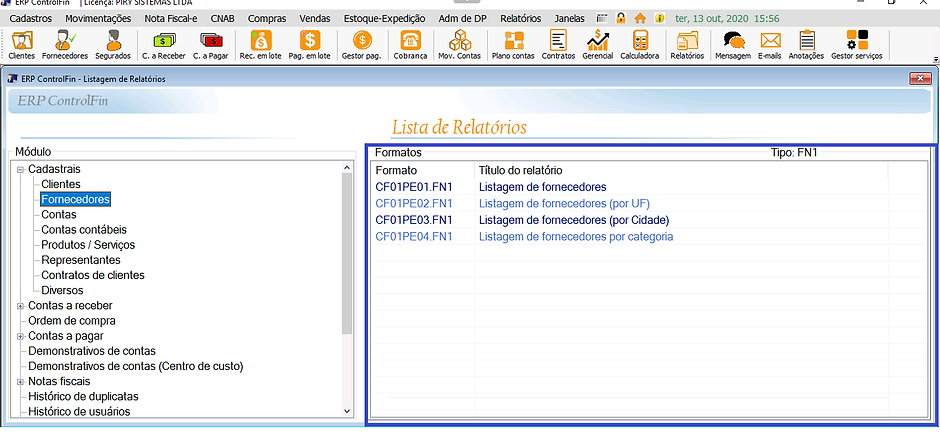Open the Nota Fiscal-e menu
The width and height of the screenshot is (940, 445).
tap(171, 19)
